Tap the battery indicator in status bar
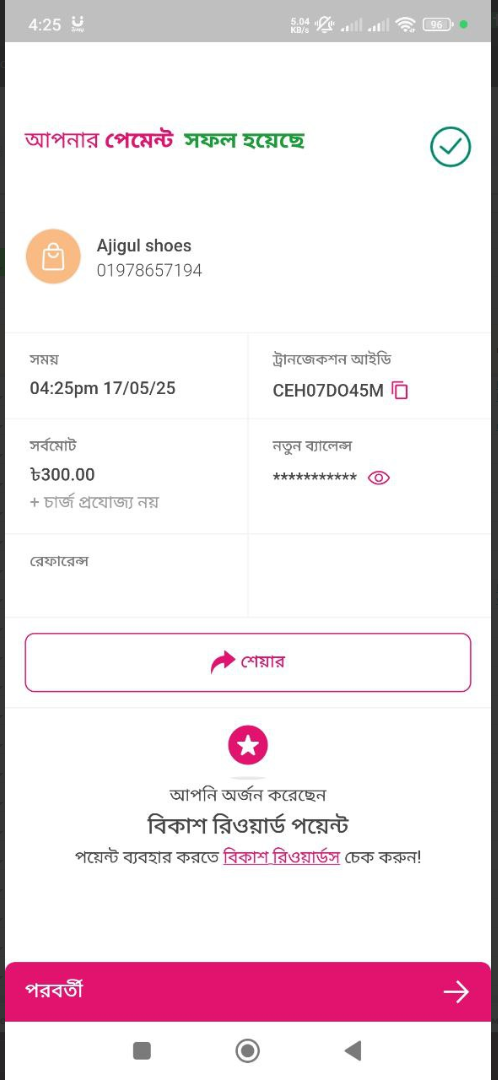This screenshot has width=498, height=1080. (x=437, y=25)
